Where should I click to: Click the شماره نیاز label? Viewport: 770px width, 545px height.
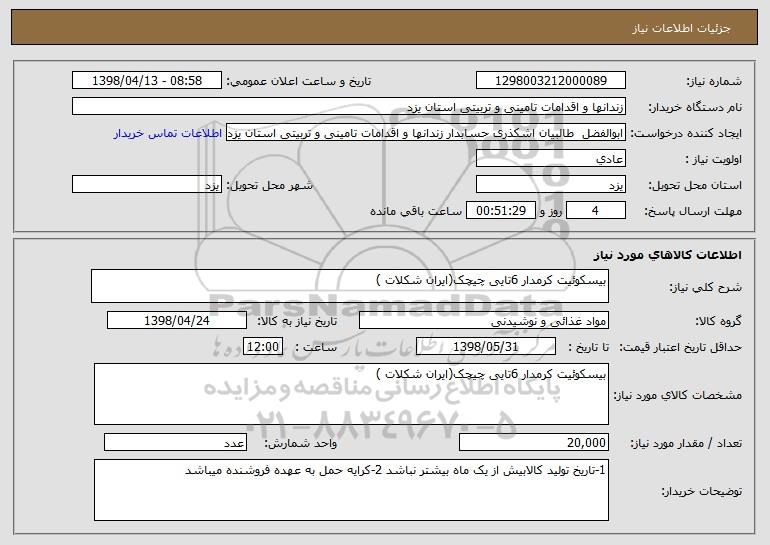click(713, 82)
